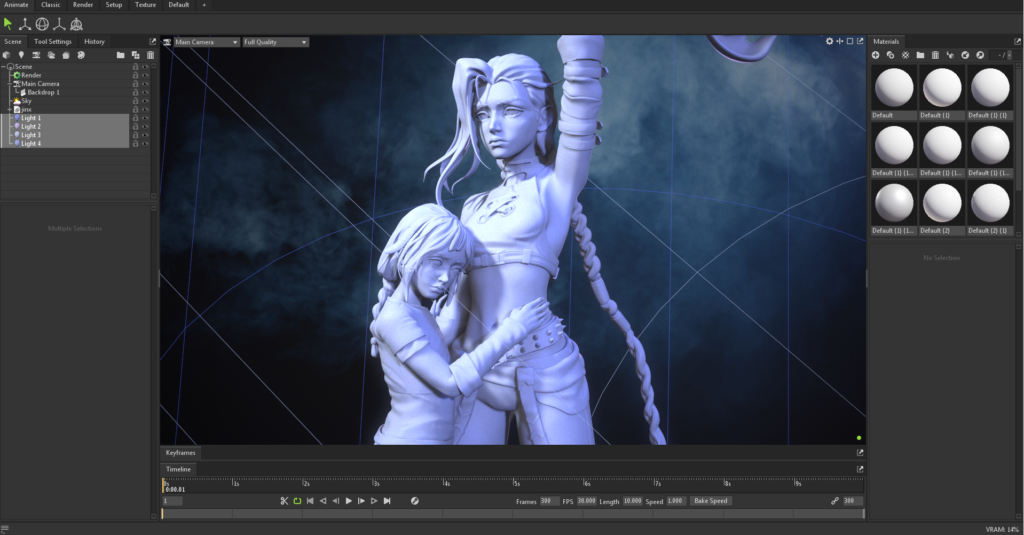Add a new workspace with plus tab

pos(204,5)
